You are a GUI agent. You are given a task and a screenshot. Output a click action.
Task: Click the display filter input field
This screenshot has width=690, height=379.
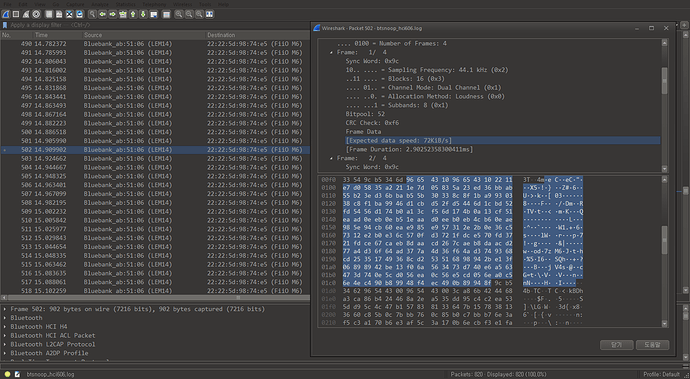[x=158, y=25]
